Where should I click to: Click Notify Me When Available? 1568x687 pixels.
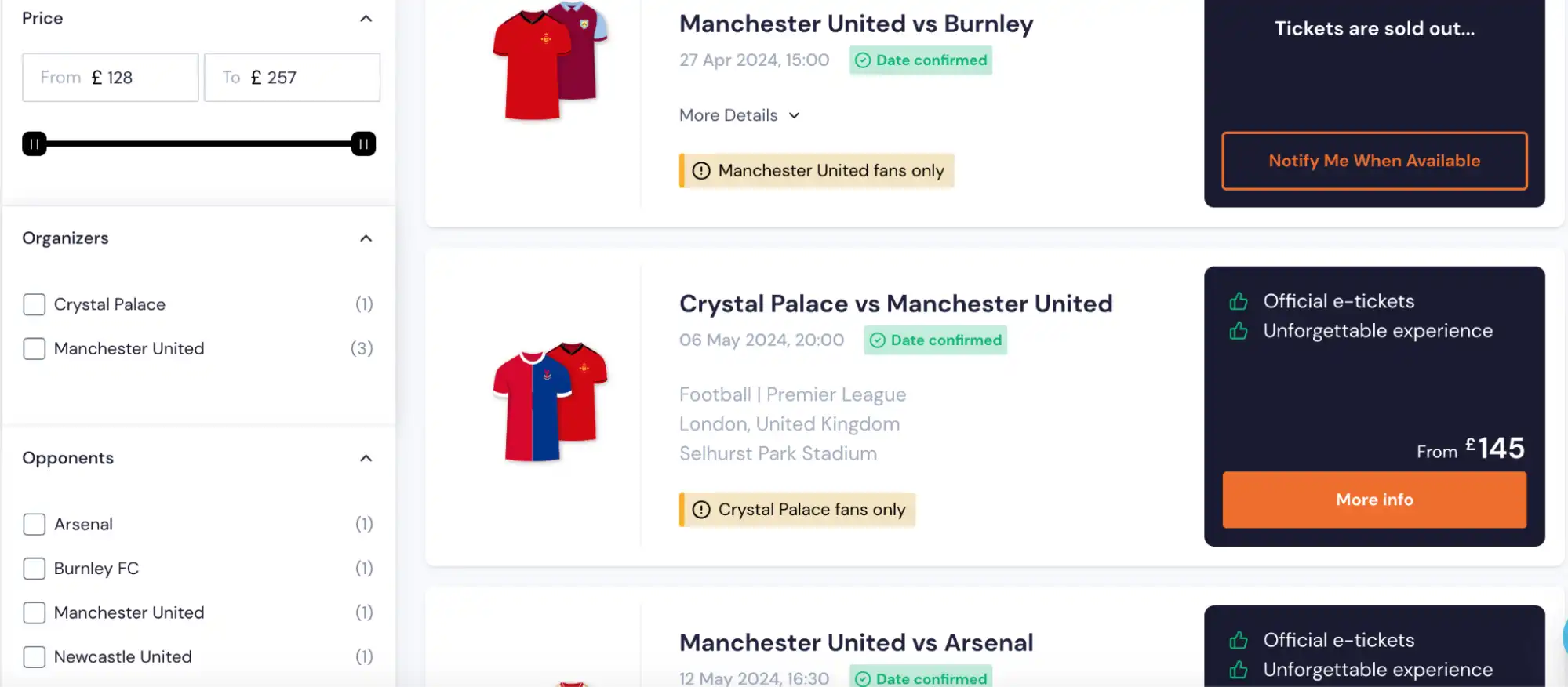1374,161
